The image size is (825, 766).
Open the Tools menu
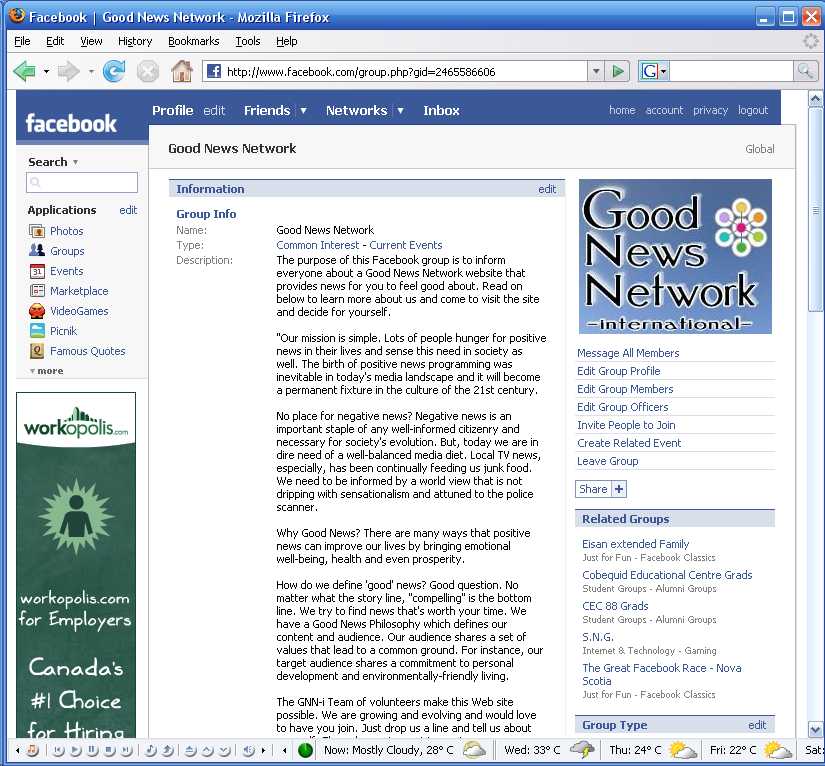[x=247, y=41]
